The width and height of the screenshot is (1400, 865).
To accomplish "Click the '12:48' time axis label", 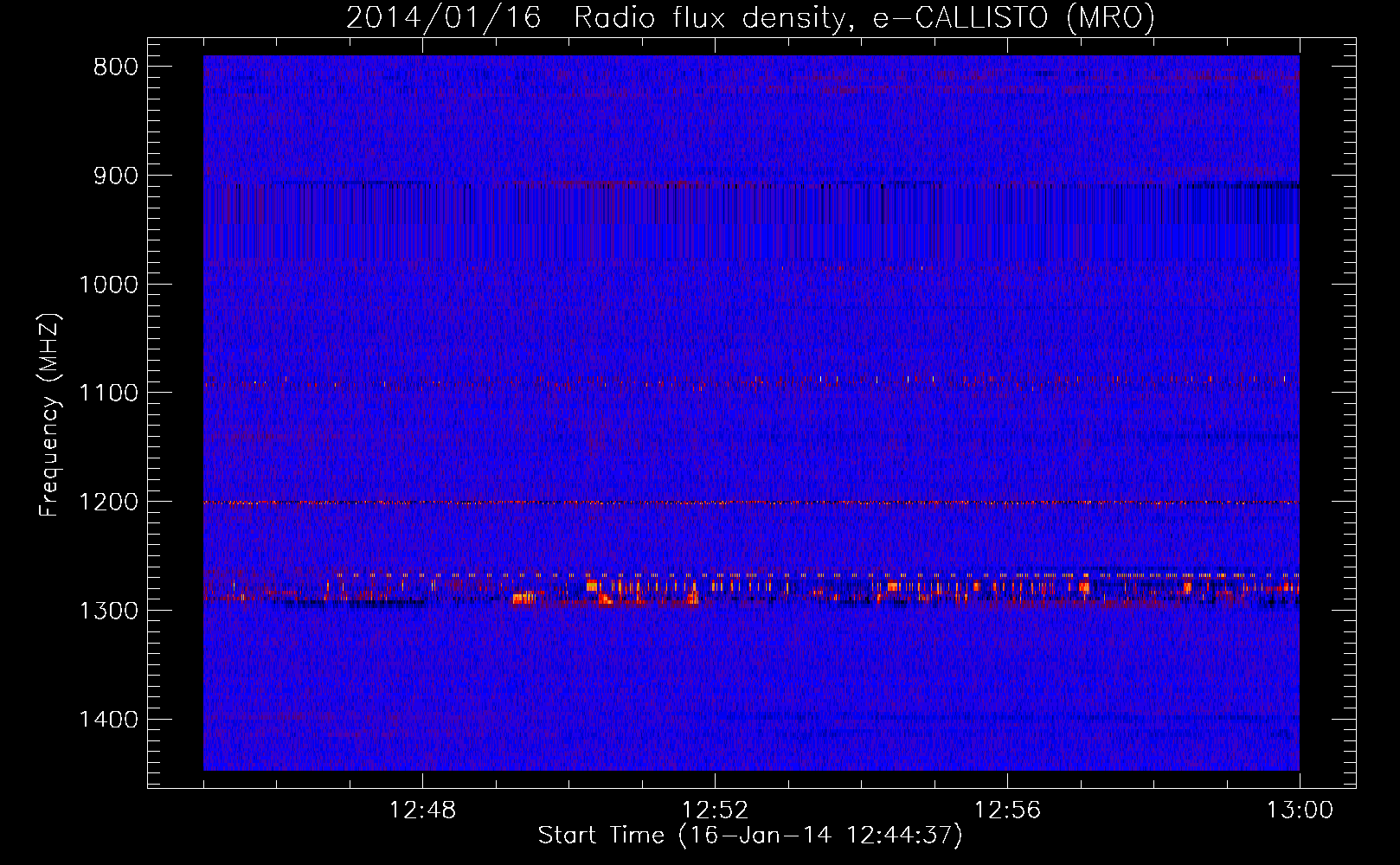I will click(x=422, y=811).
